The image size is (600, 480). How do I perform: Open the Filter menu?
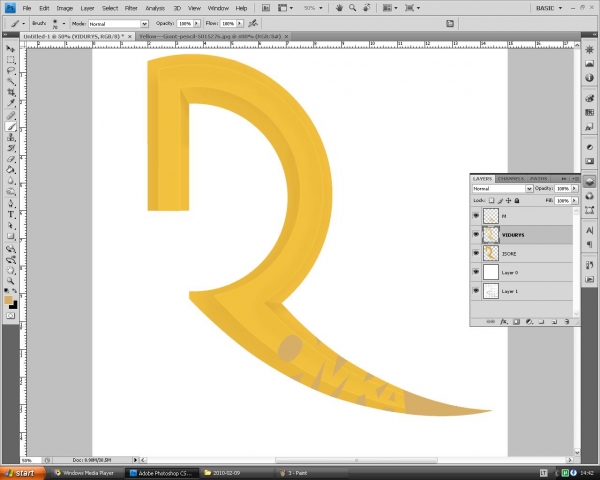[131, 8]
